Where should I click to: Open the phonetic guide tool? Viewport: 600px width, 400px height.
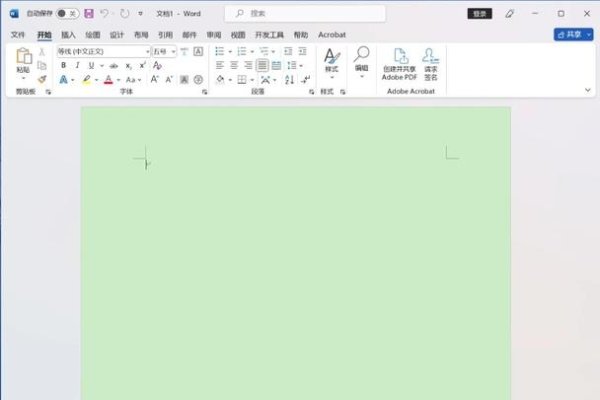[184, 51]
